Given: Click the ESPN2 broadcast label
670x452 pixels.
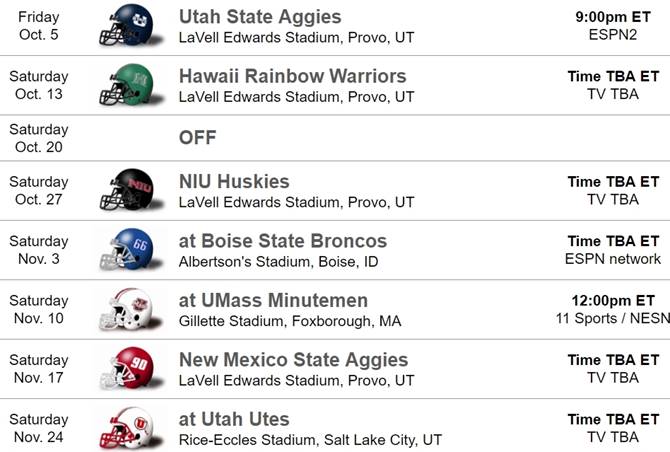Looking at the screenshot, I should tap(613, 35).
